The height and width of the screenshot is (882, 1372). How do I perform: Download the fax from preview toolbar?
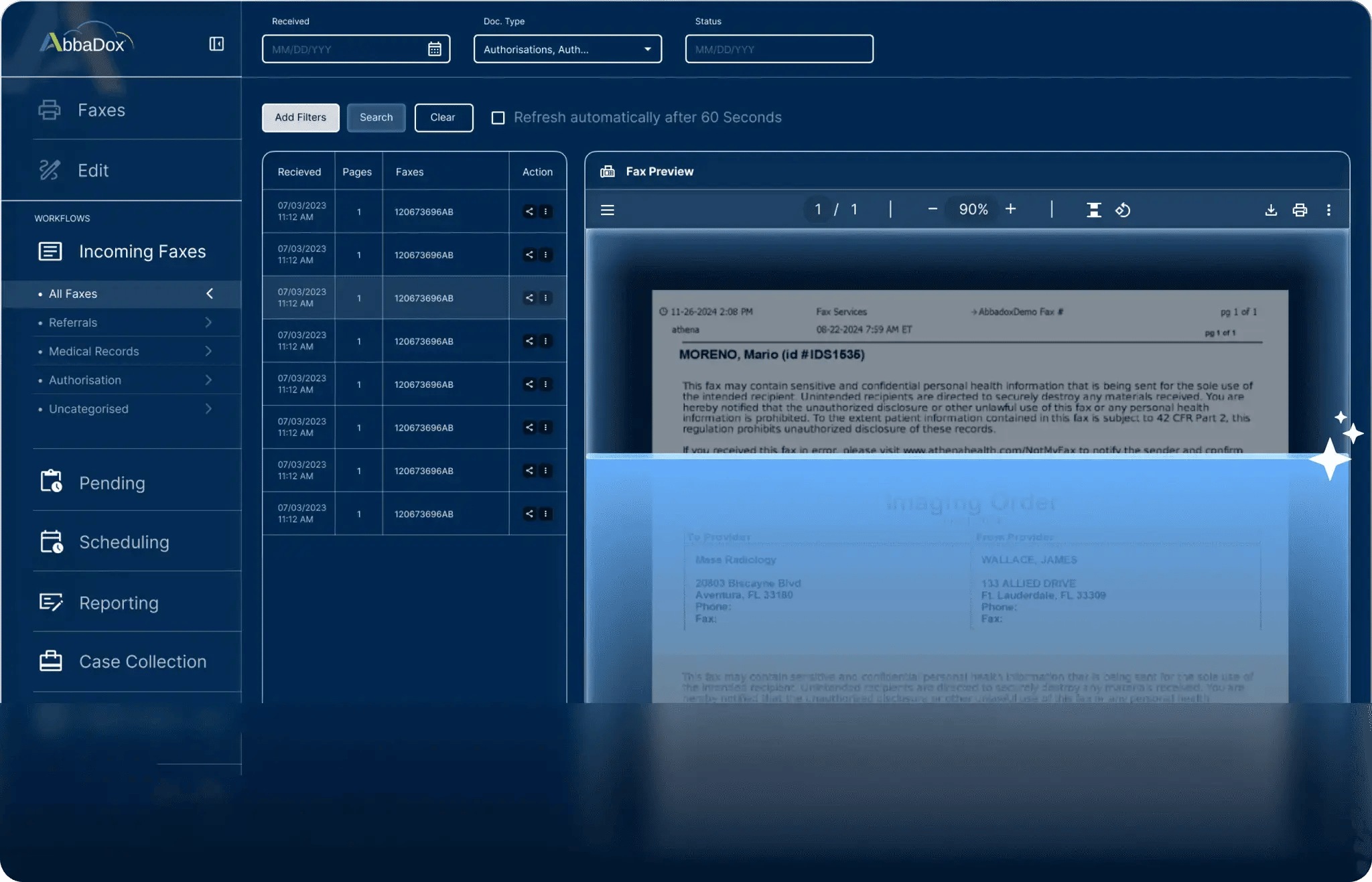[1271, 210]
